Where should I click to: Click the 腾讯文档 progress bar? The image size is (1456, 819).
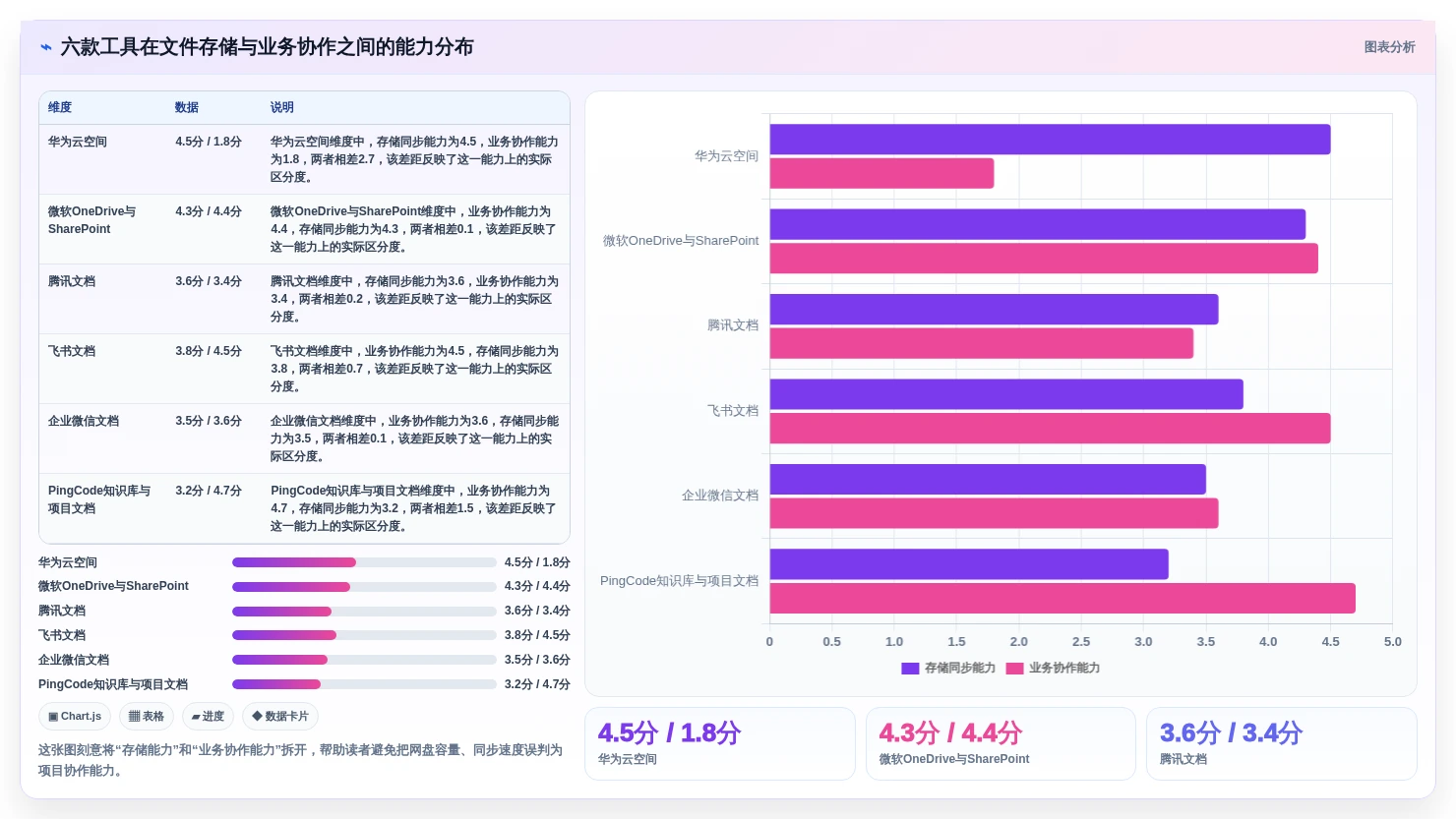coord(364,612)
